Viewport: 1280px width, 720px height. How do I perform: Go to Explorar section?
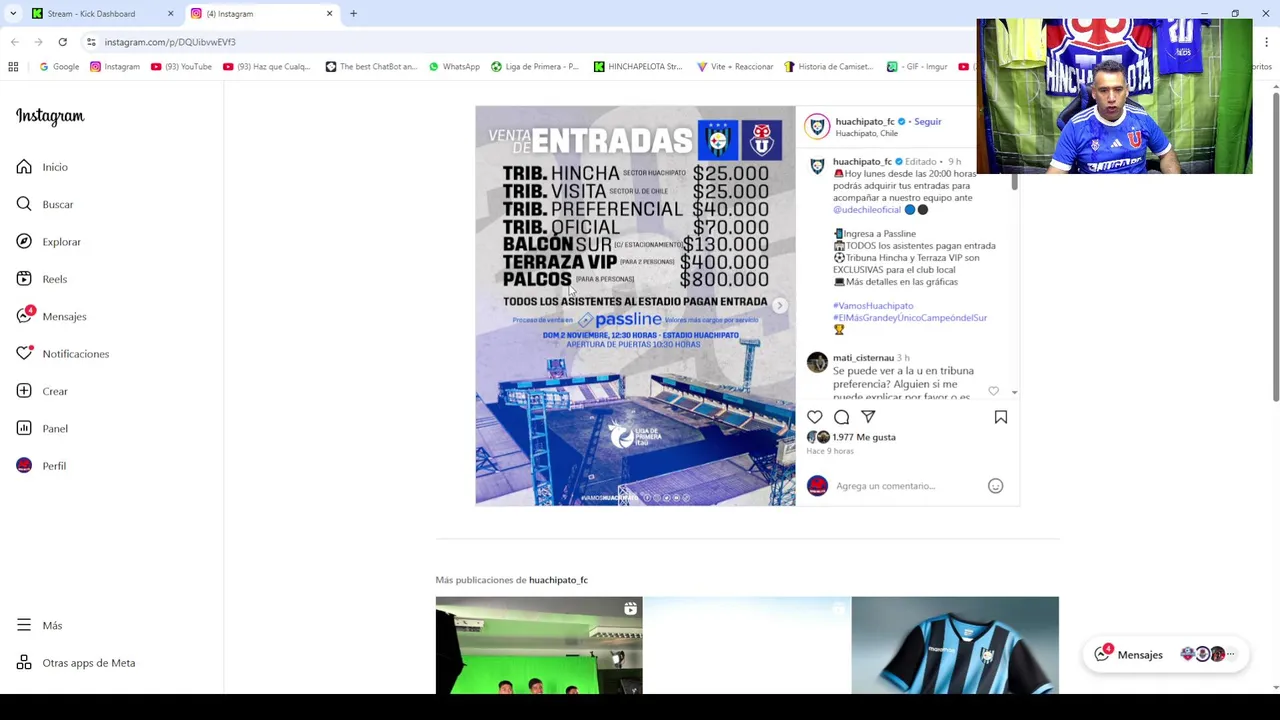[x=48, y=242]
